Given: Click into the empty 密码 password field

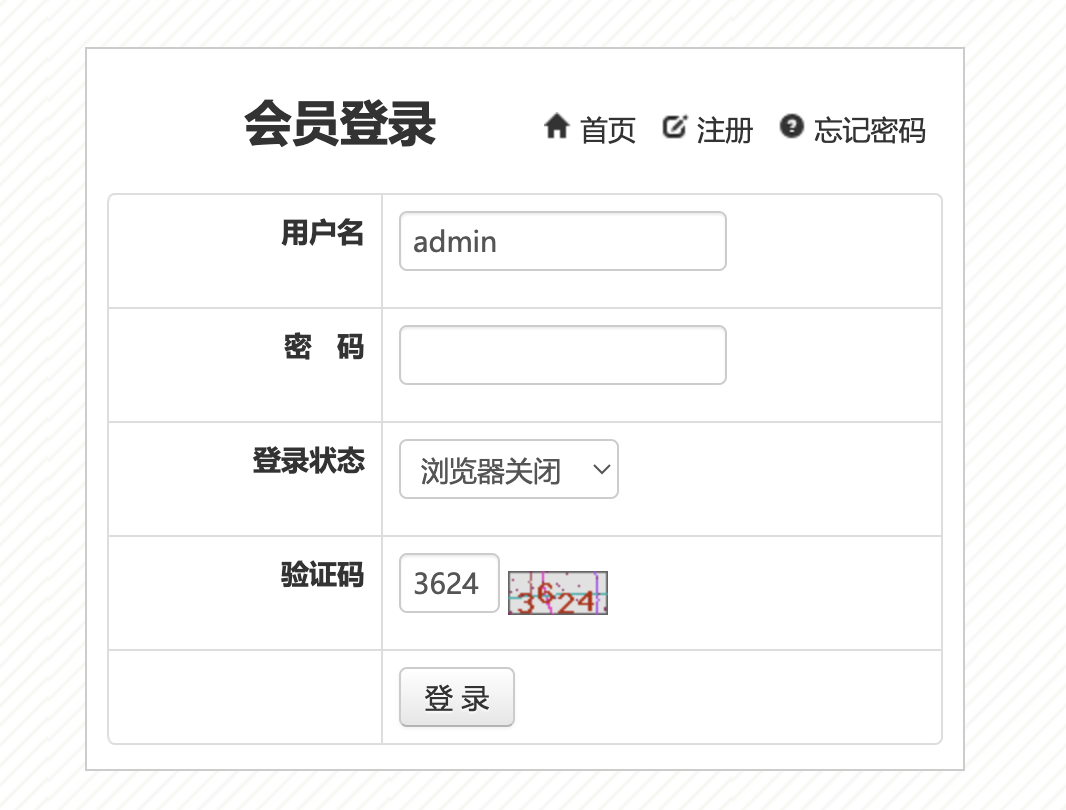Looking at the screenshot, I should [x=562, y=355].
